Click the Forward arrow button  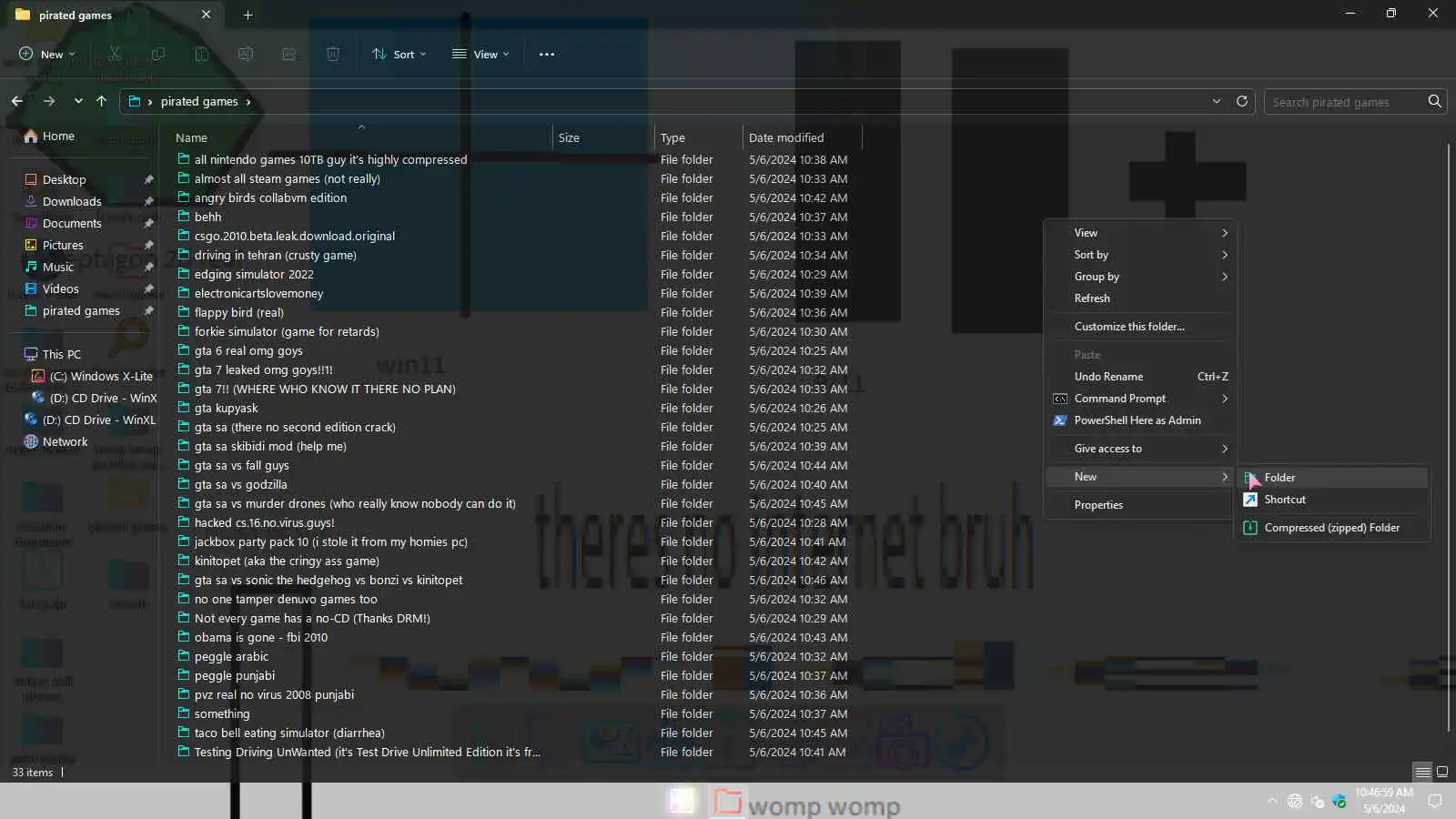[x=49, y=101]
